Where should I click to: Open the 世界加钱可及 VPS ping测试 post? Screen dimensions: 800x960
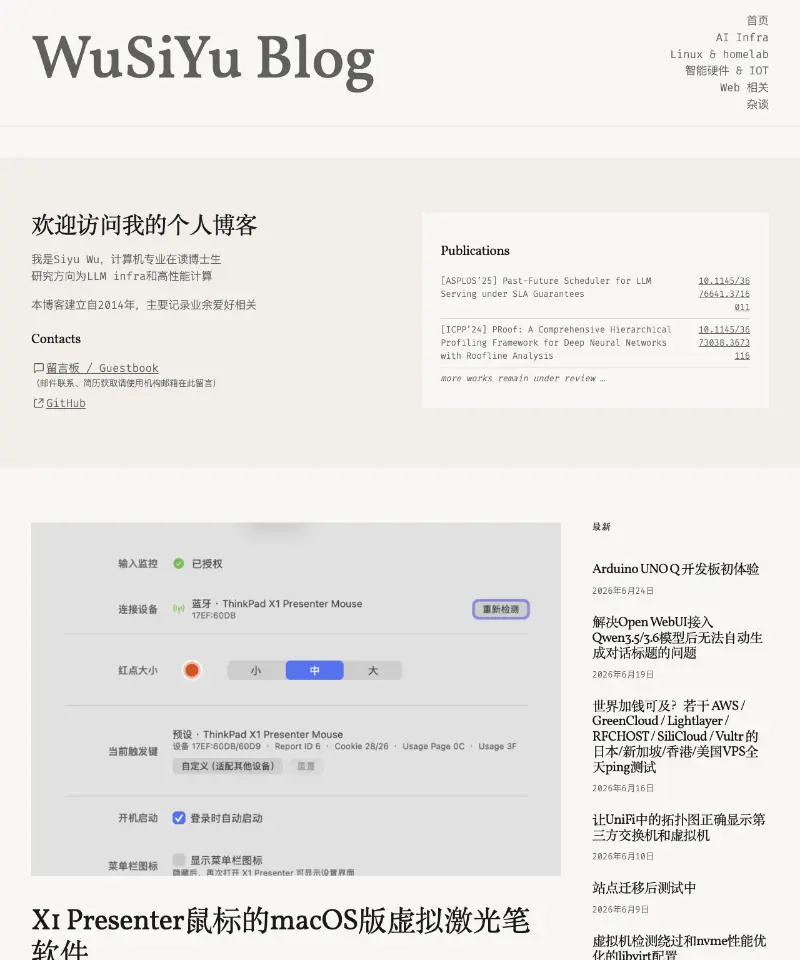tap(675, 736)
